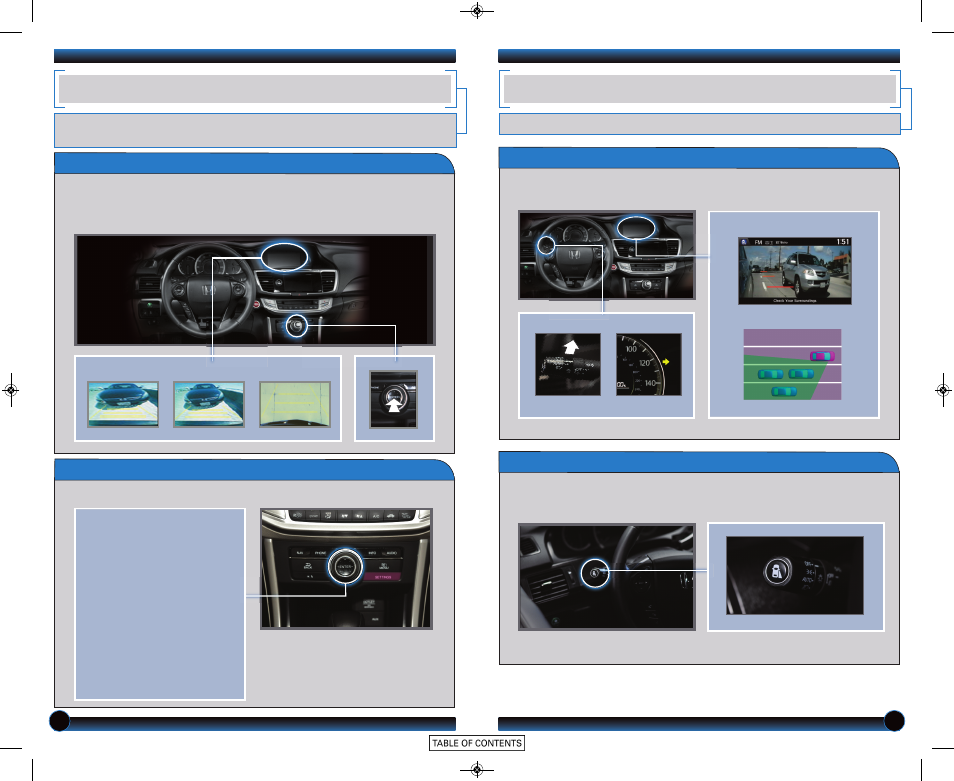Click the small dashboard photo with two circled areas
The height and width of the screenshot is (781, 954).
[x=607, y=255]
